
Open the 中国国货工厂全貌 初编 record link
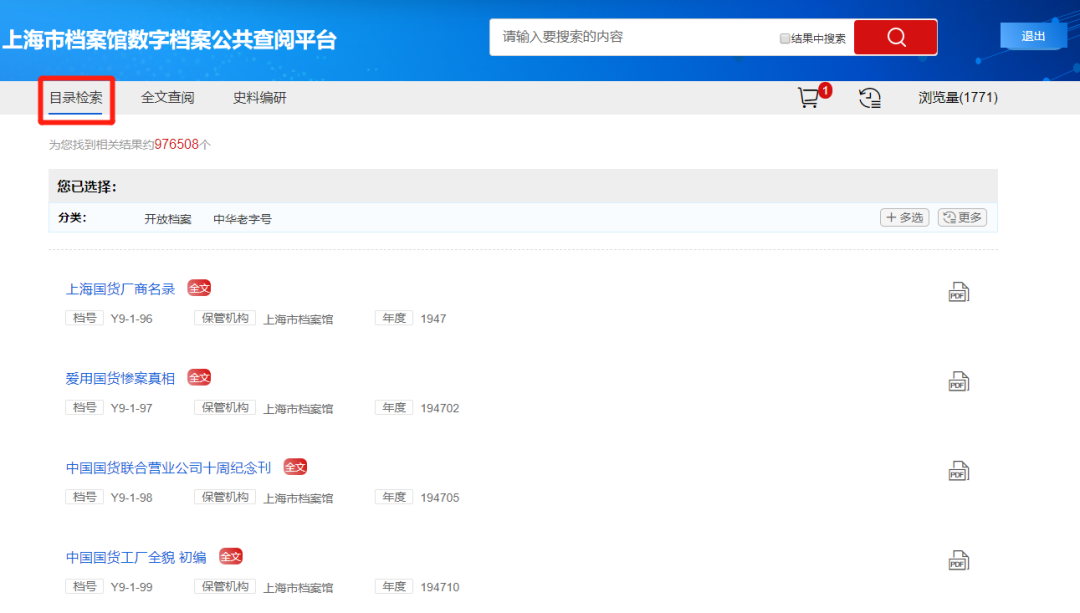coord(136,558)
